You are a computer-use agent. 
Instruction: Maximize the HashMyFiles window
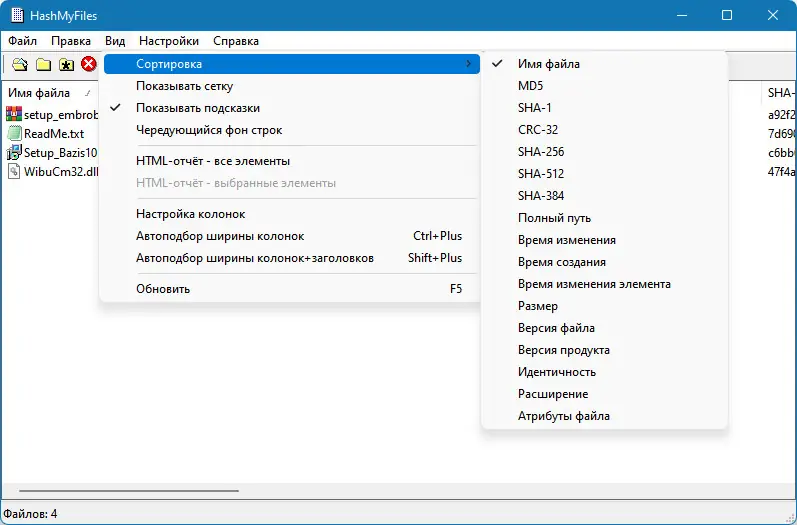pos(727,15)
